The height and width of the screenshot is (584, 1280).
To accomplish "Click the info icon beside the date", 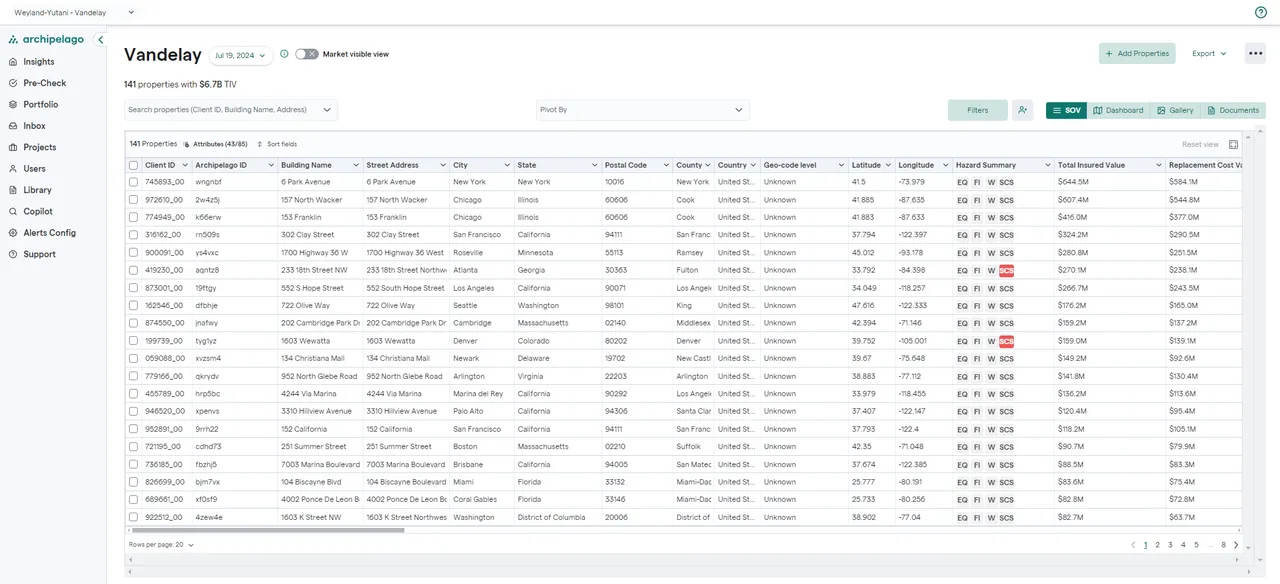I will pyautogui.click(x=284, y=54).
